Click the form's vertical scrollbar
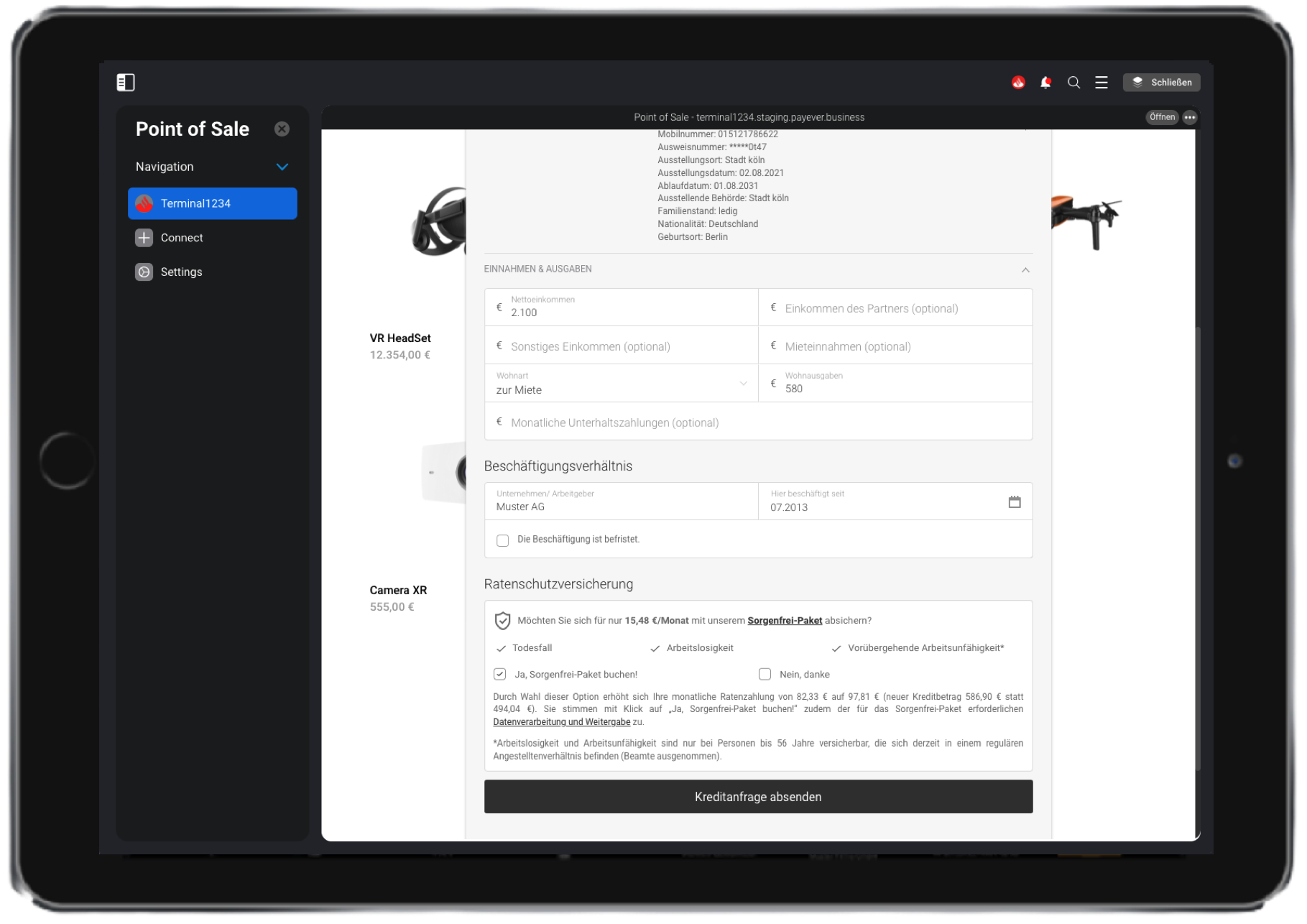Image resolution: width=1307 pixels, height=924 pixels. (1198, 548)
